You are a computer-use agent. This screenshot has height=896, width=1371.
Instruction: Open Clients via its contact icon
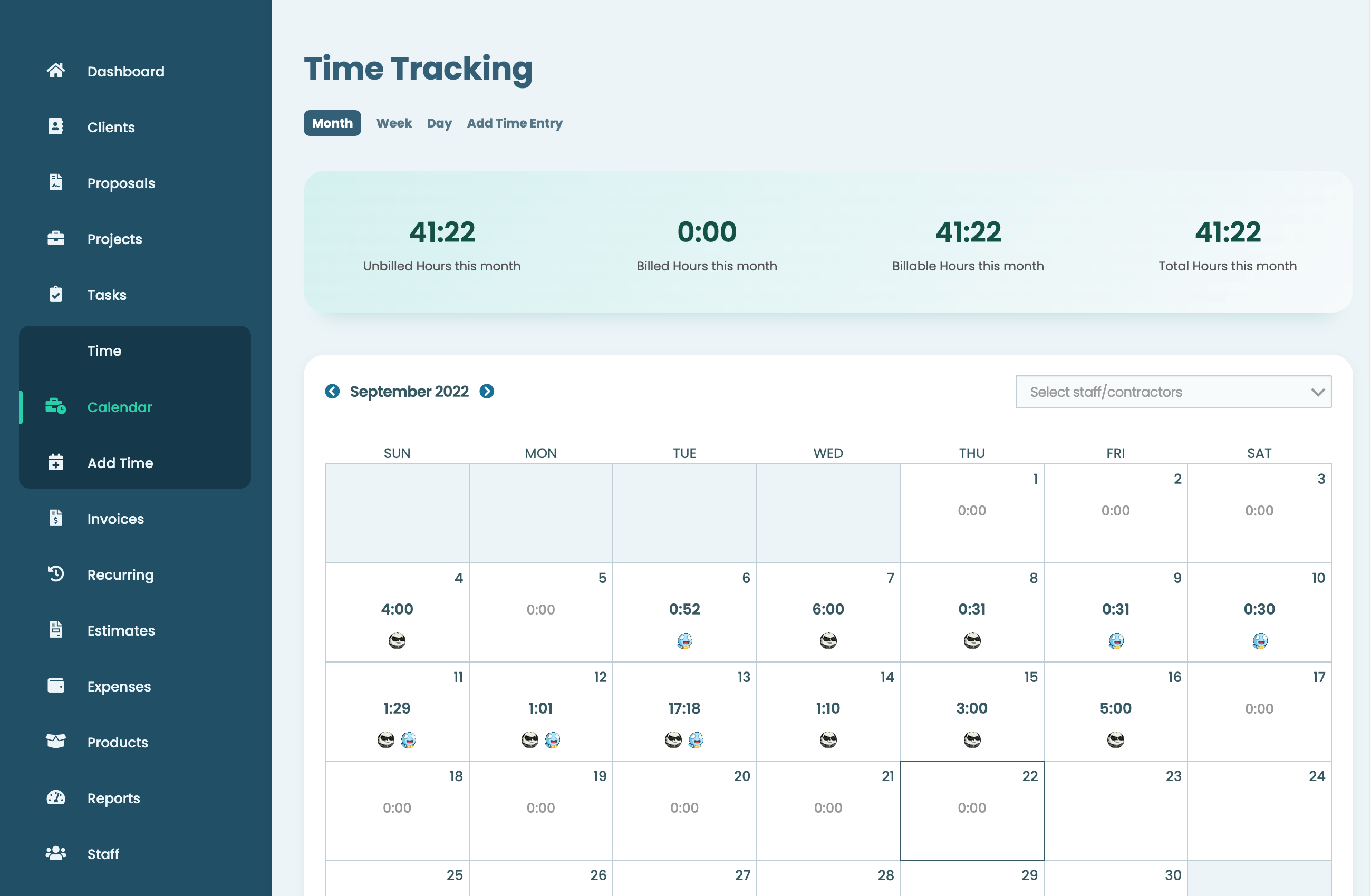click(x=56, y=126)
